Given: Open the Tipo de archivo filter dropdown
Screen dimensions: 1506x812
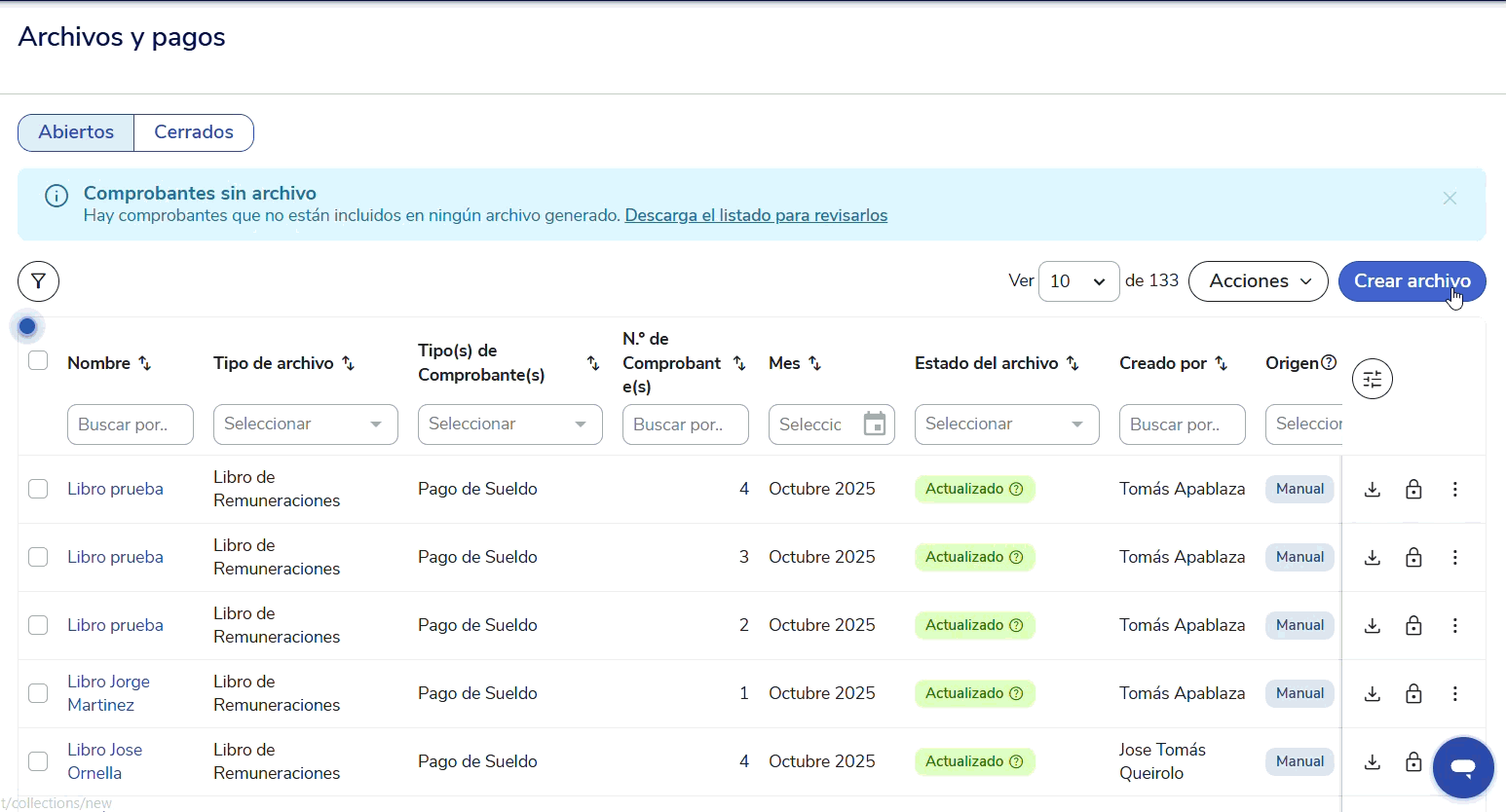Looking at the screenshot, I should click(x=306, y=424).
